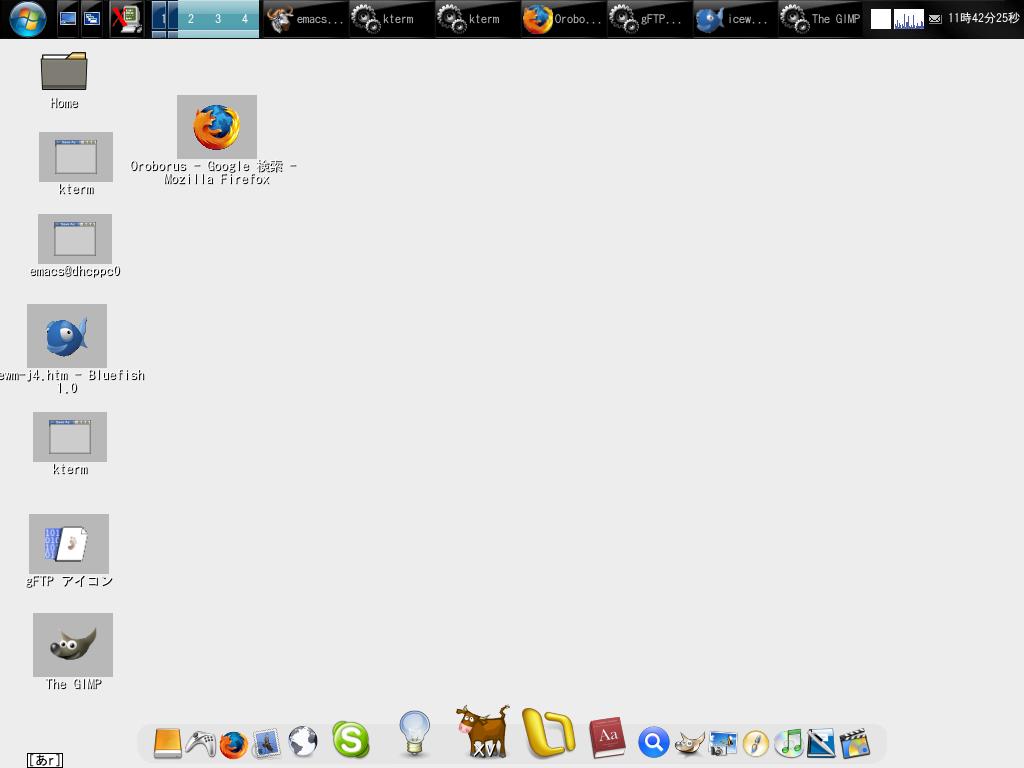Click the clock in the top bar

point(983,19)
